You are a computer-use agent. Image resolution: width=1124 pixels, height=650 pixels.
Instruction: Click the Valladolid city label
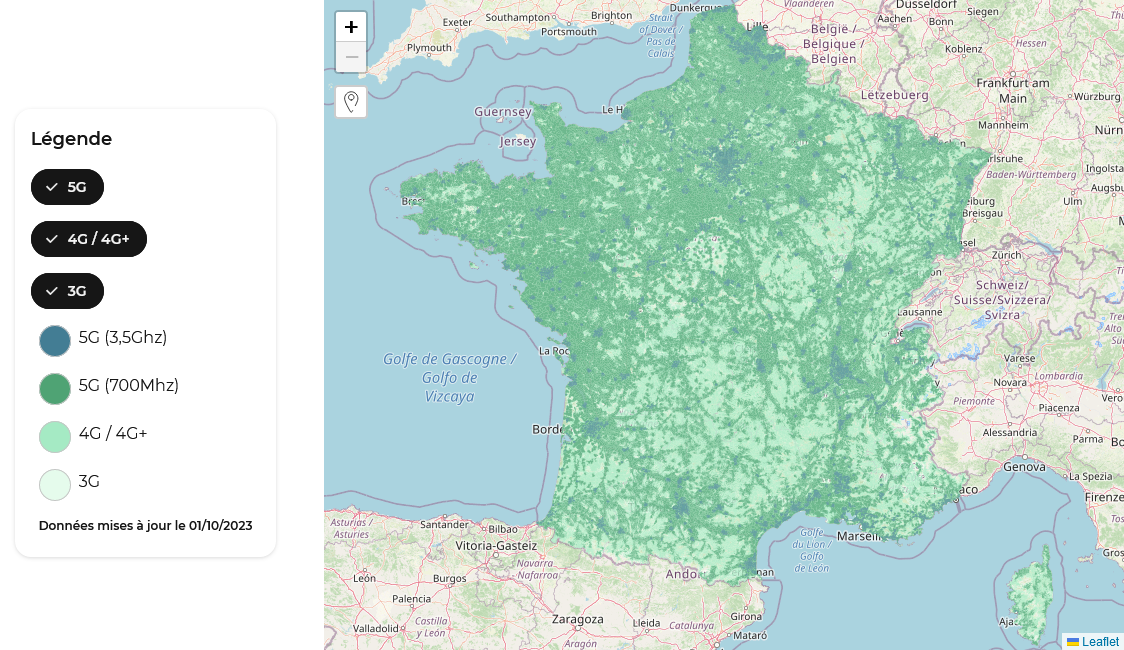(376, 629)
